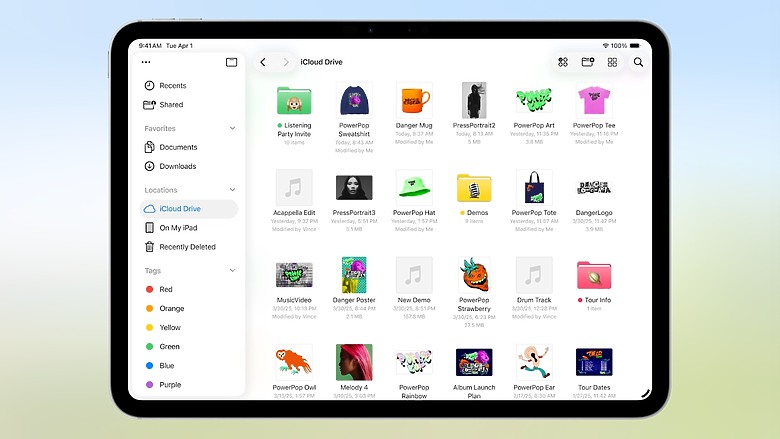Open search with the magnifier icon
Screen dimensions: 780x439
tap(638, 62)
